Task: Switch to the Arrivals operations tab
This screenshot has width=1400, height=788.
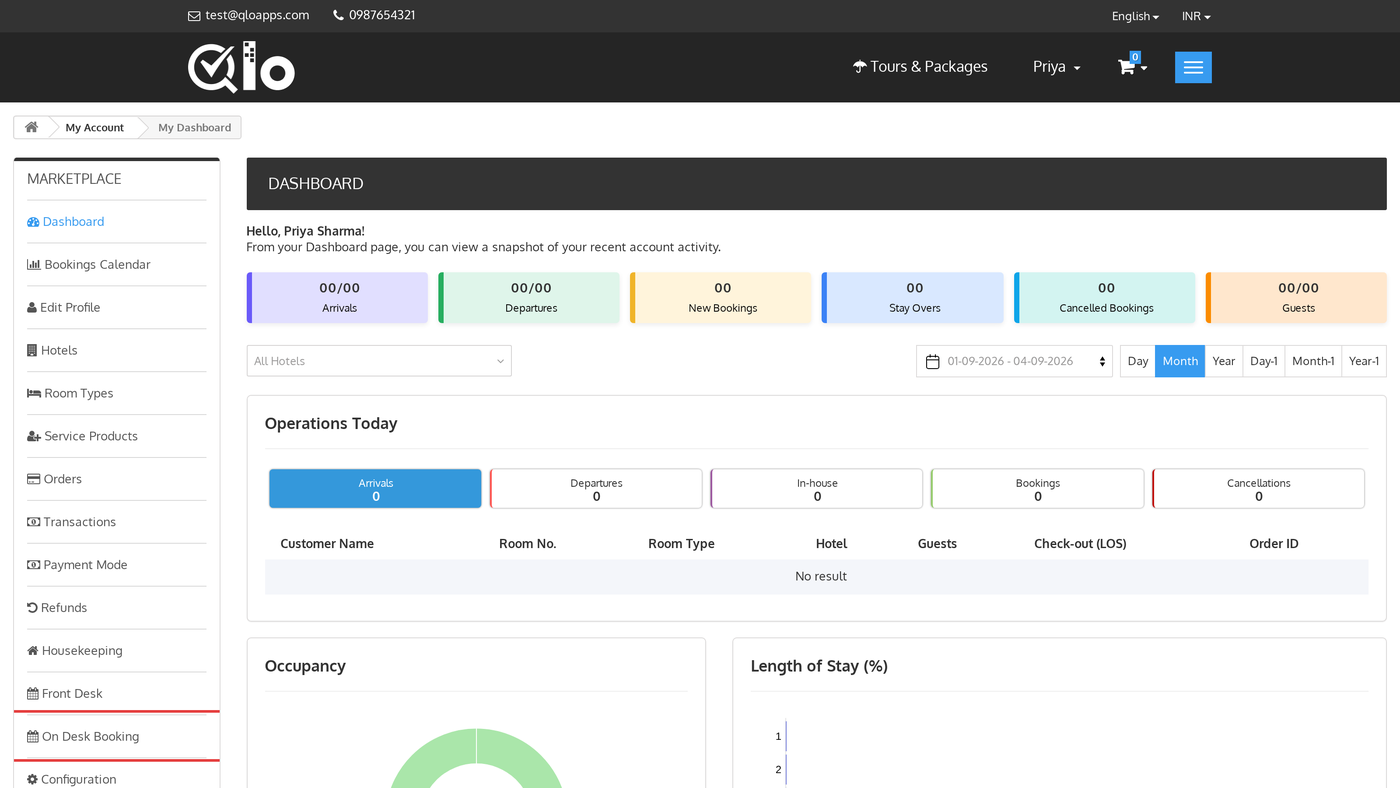Action: coord(375,489)
